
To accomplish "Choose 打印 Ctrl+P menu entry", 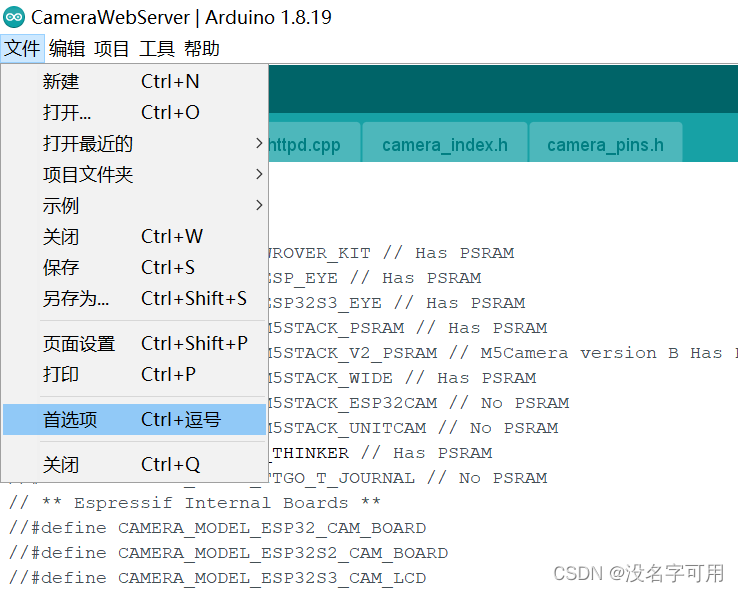I will (x=135, y=375).
